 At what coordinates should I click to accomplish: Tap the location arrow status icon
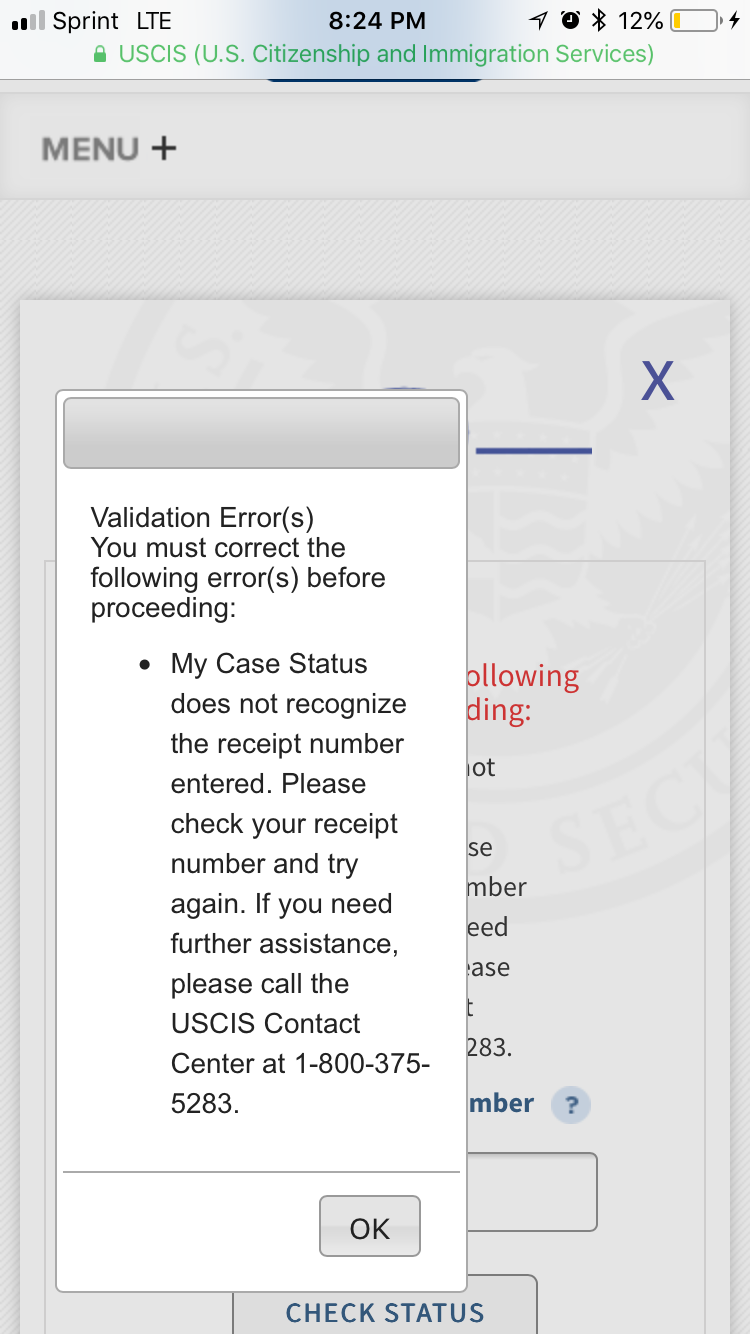click(x=539, y=20)
